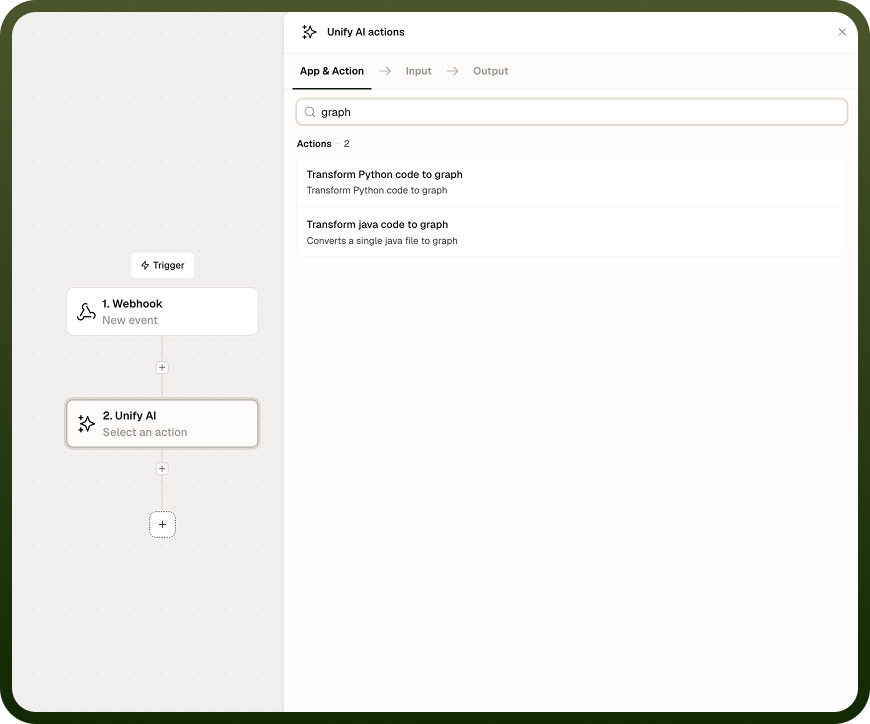Click the 'Unify AI actions' panel title

coord(366,32)
